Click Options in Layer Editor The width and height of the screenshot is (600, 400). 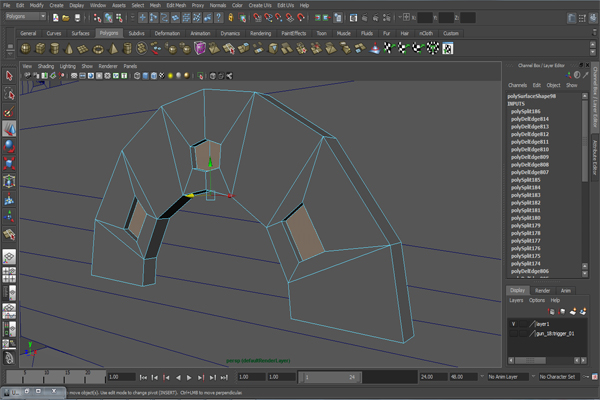click(536, 300)
